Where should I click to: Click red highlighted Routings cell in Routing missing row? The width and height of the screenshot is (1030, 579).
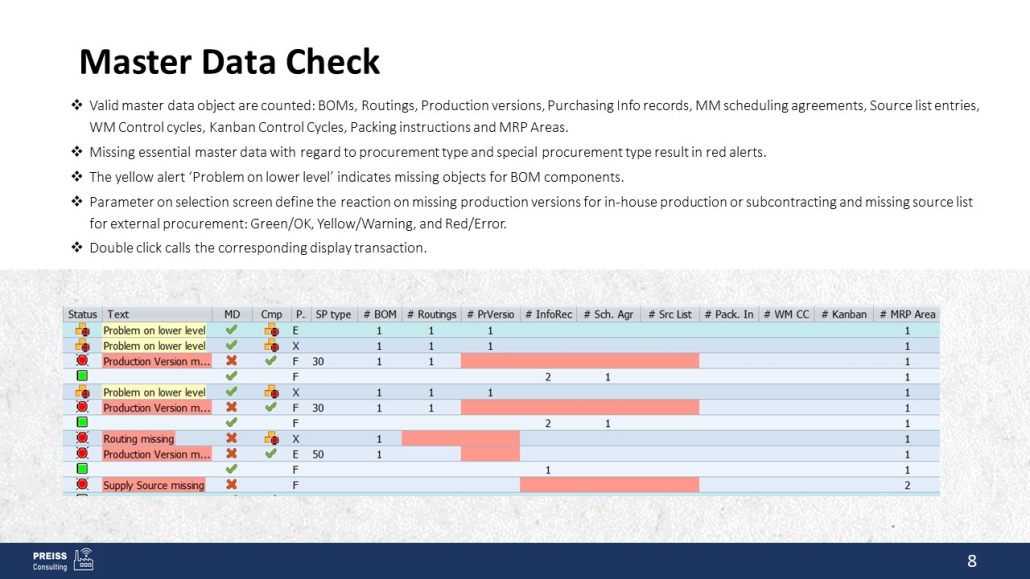[431, 439]
